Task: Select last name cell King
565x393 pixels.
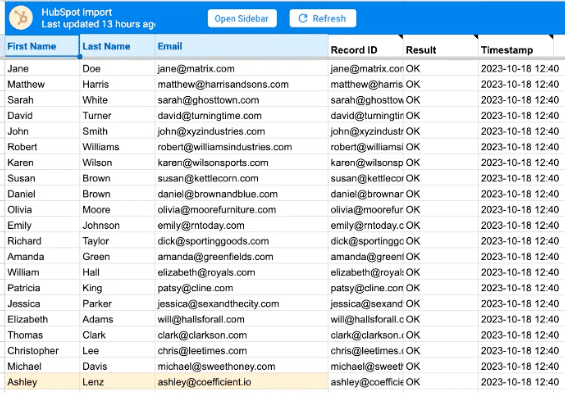Action: coord(117,288)
